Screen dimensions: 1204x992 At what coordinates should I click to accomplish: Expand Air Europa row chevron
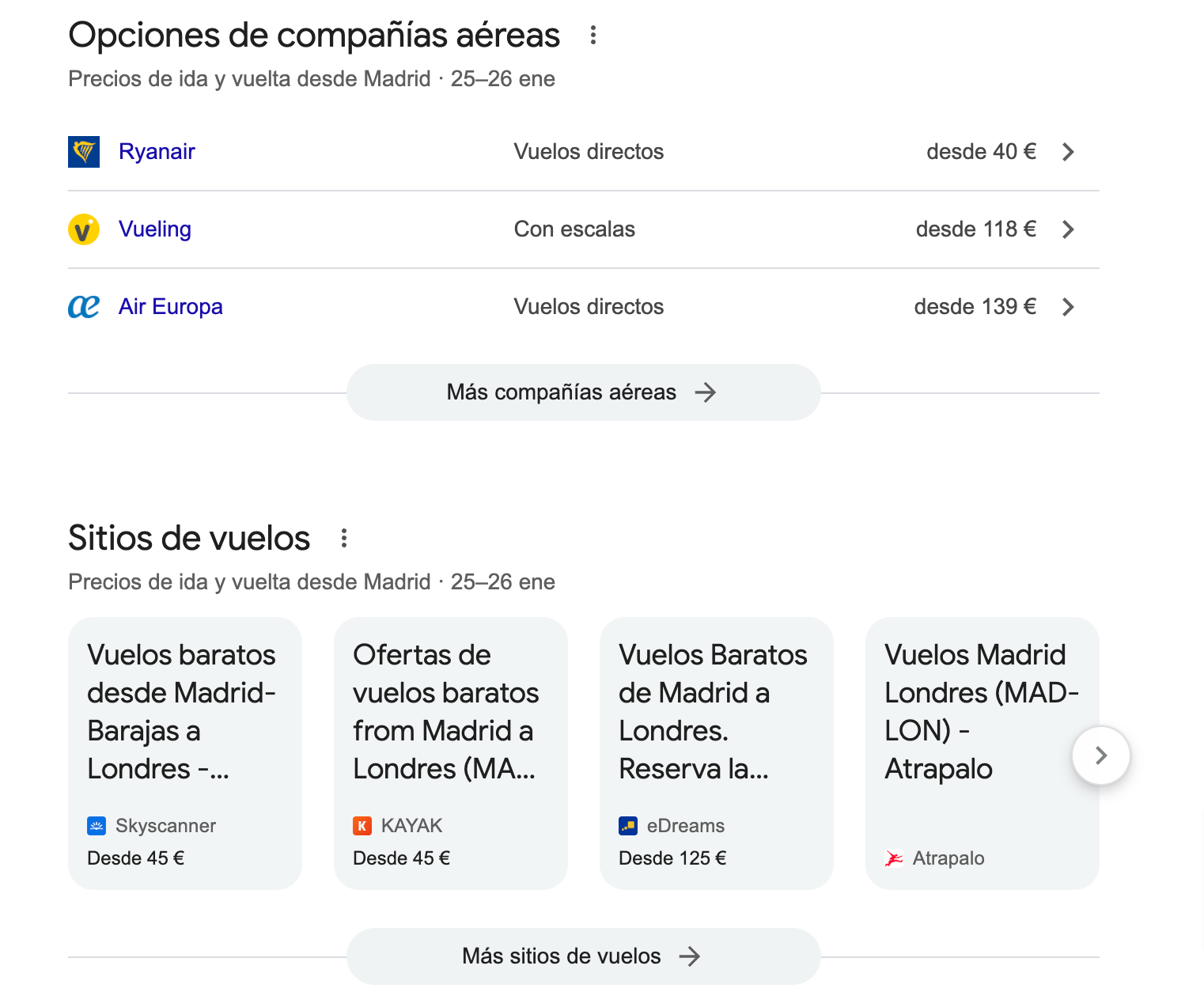[1068, 307]
